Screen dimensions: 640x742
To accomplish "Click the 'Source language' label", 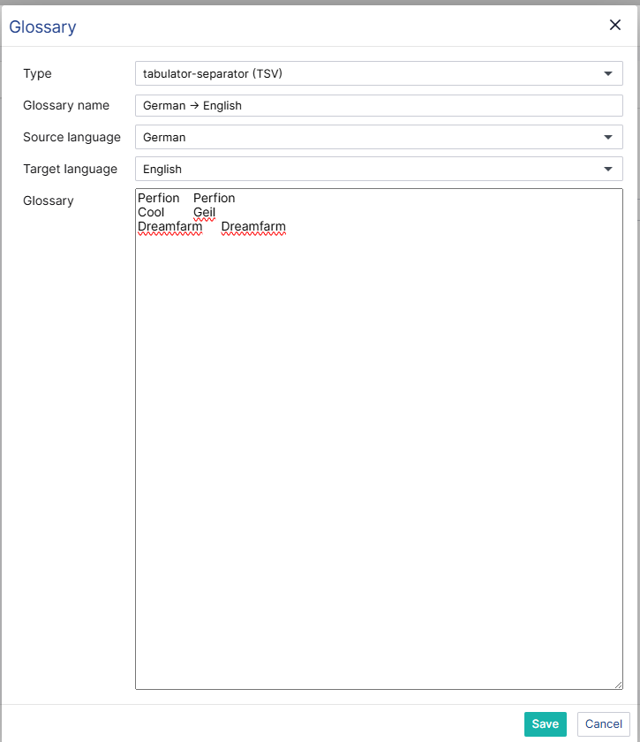I will [72, 137].
